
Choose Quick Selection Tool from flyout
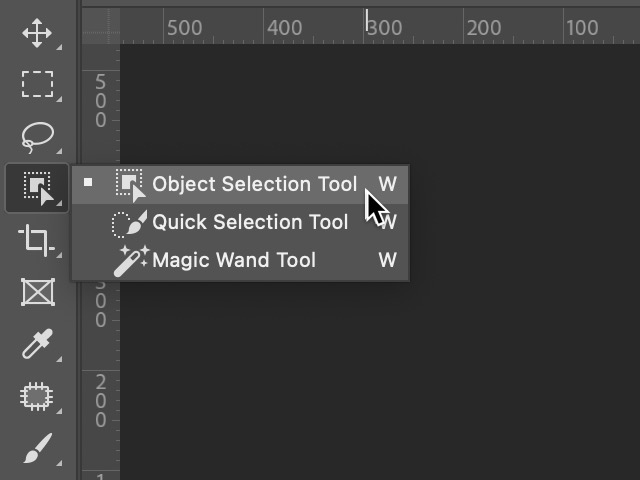[250, 223]
